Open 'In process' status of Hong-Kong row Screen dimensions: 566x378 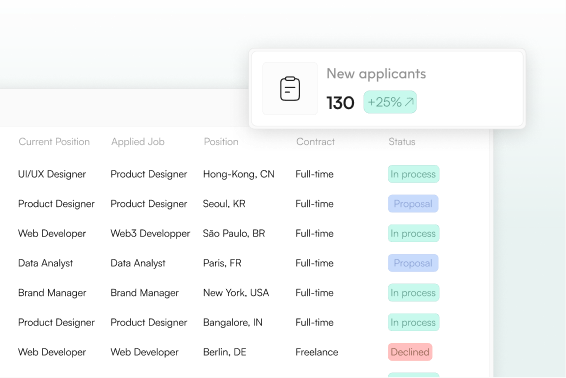point(413,174)
